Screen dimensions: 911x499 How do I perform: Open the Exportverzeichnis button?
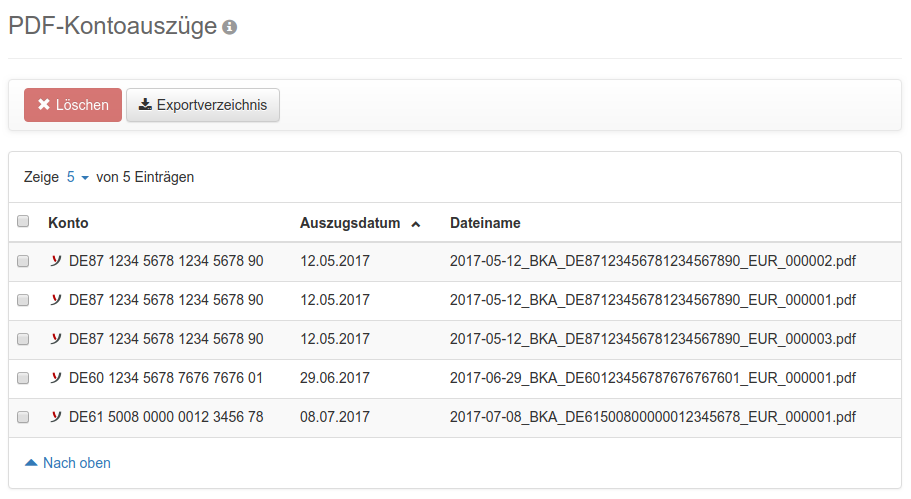(x=203, y=105)
